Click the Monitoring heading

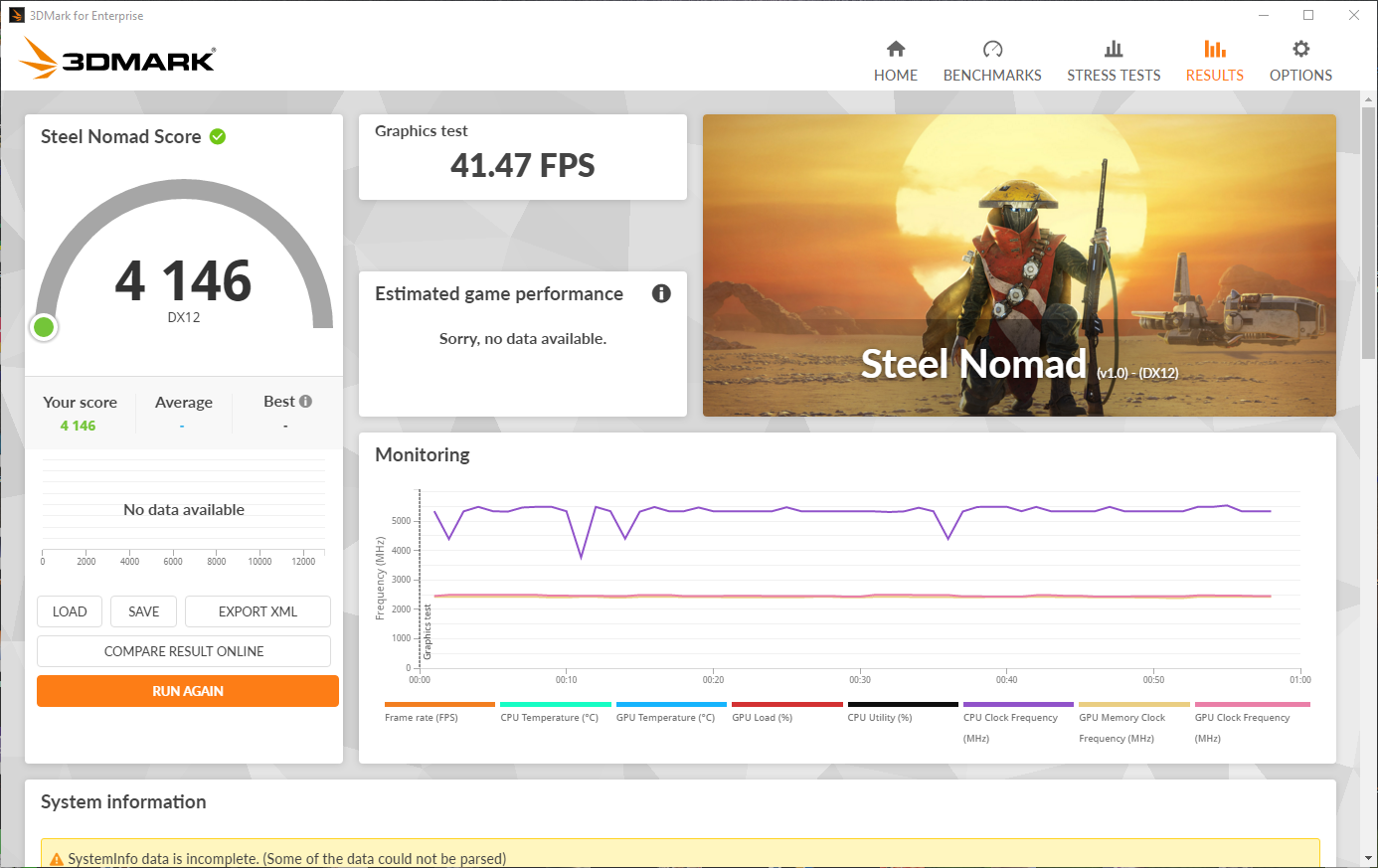tap(423, 454)
